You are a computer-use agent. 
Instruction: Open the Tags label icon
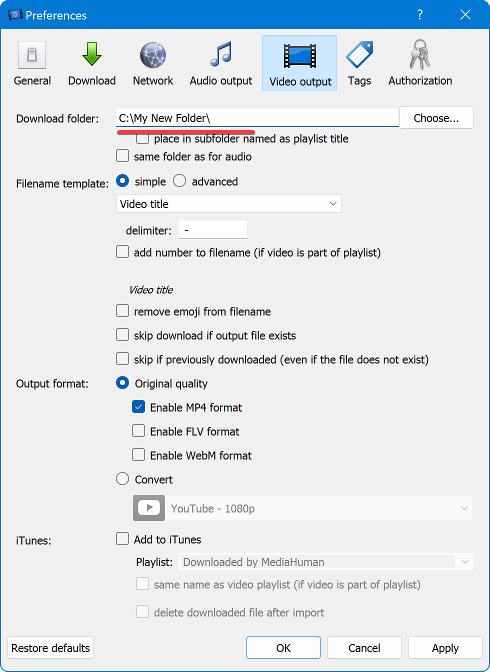pyautogui.click(x=359, y=54)
